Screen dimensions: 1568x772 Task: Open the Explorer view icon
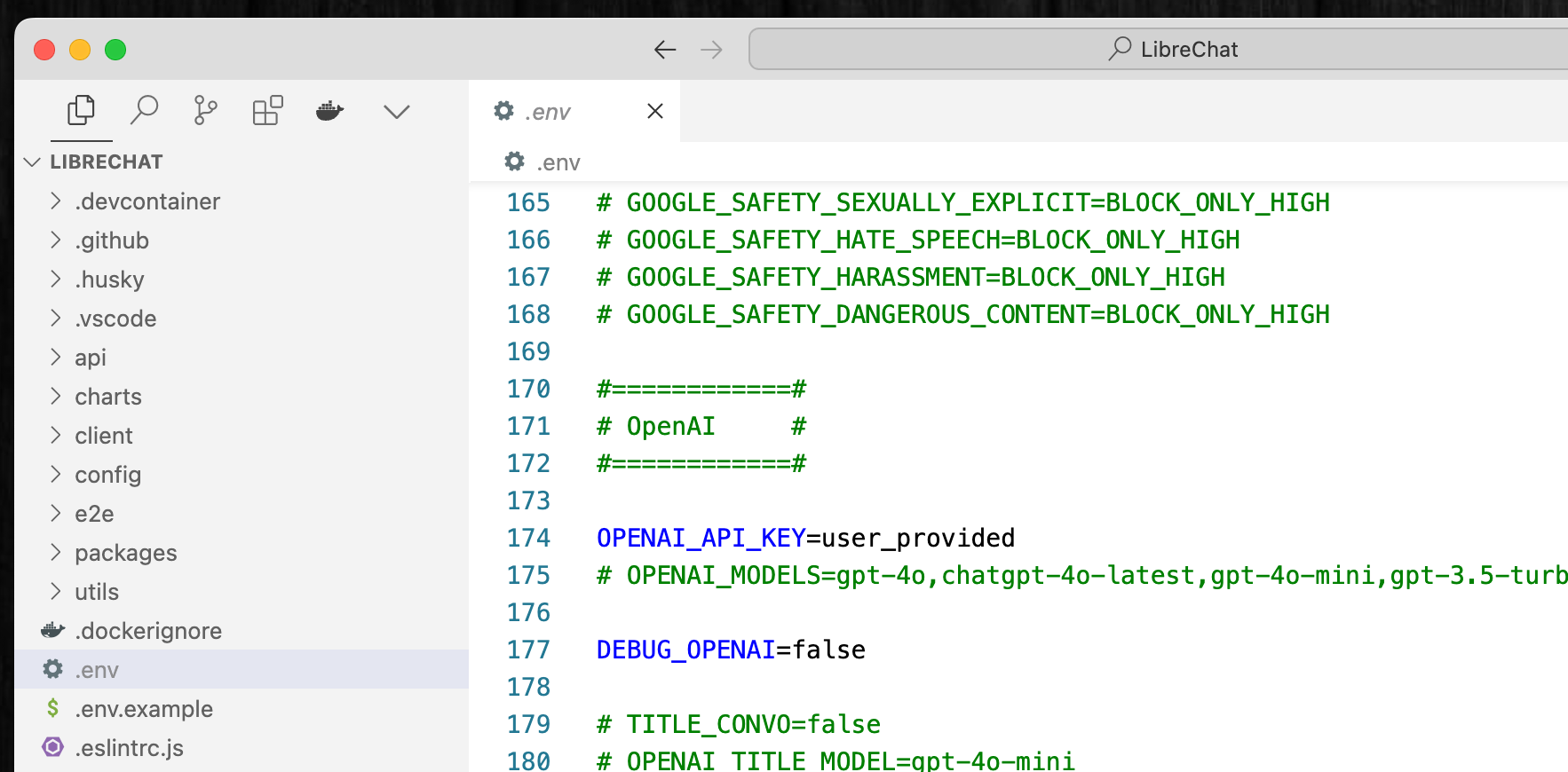coord(81,111)
